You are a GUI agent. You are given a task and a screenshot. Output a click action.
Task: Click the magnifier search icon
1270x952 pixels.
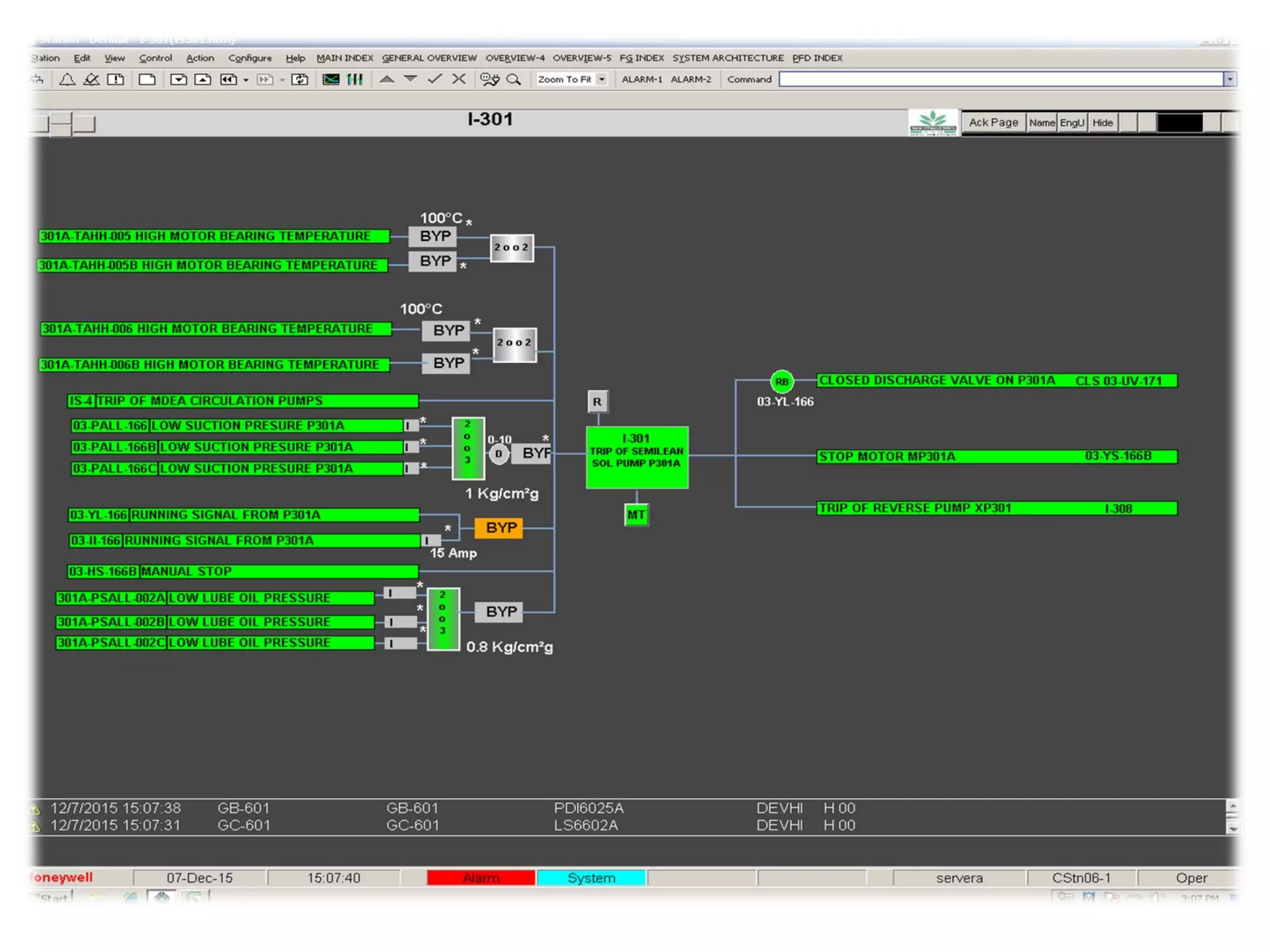point(513,79)
